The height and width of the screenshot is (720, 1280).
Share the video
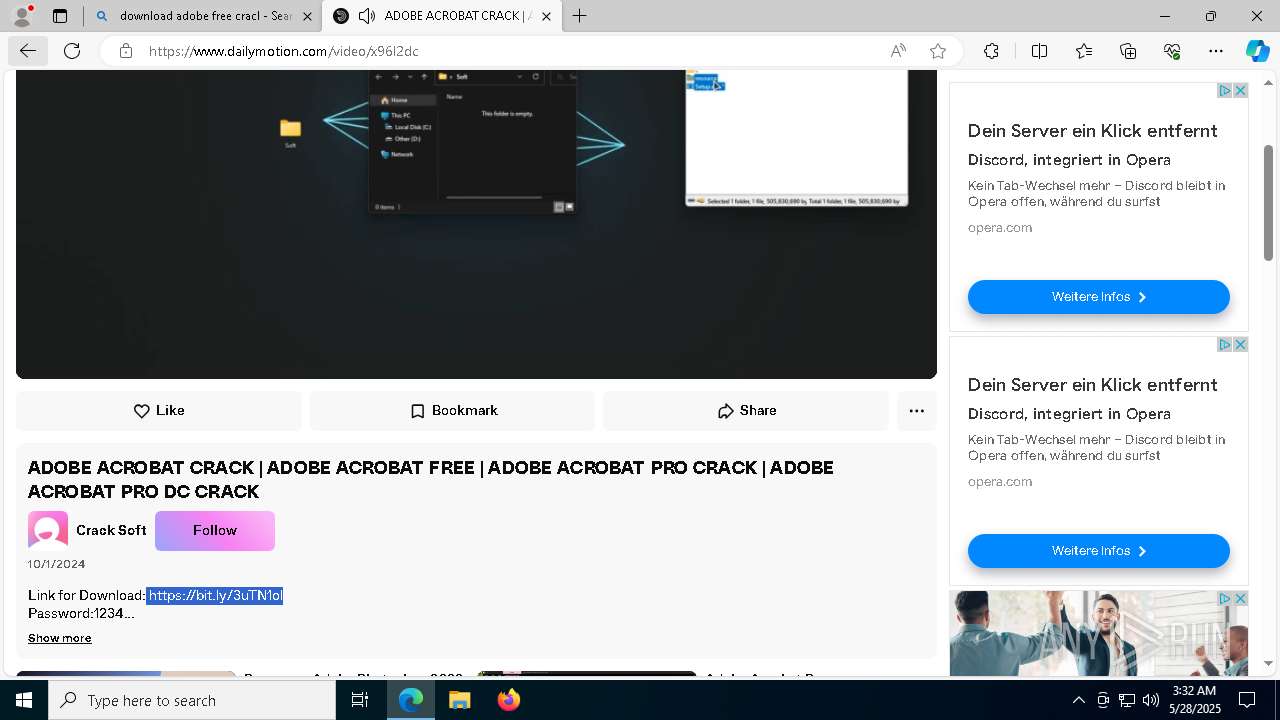tap(746, 411)
